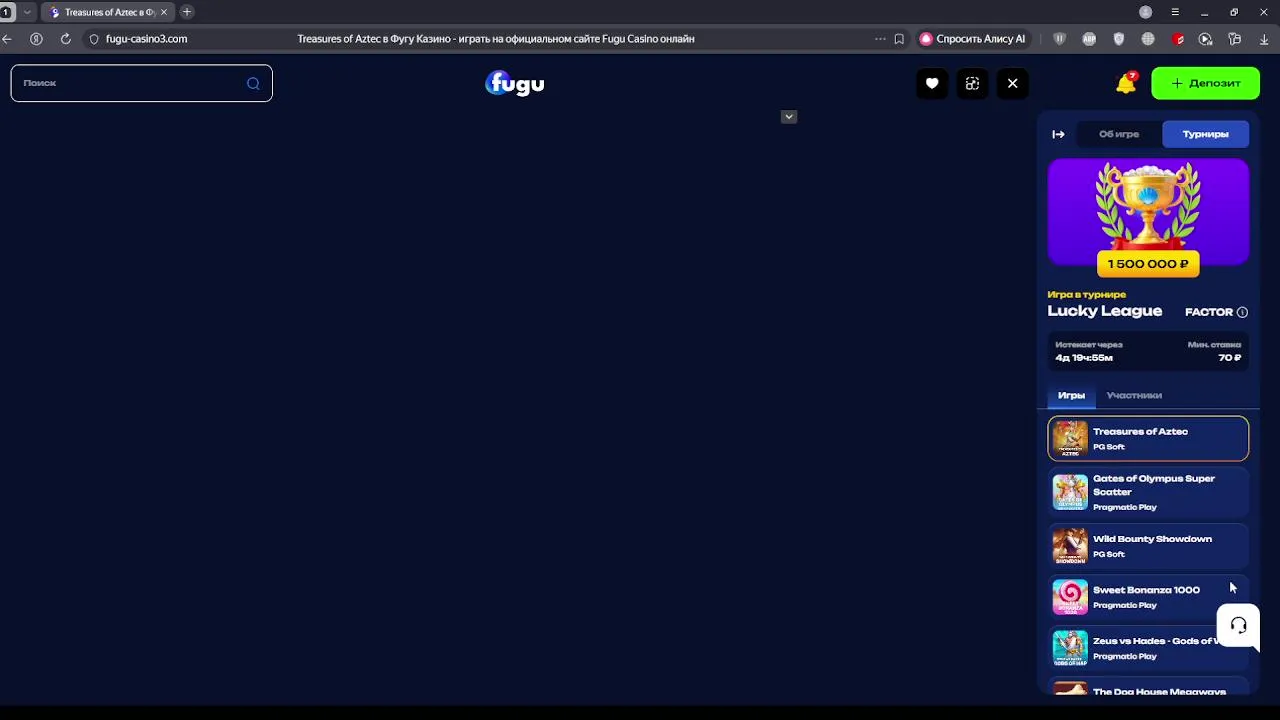1280x720 pixels.
Task: Go back with browser back arrow
Action: [7, 39]
